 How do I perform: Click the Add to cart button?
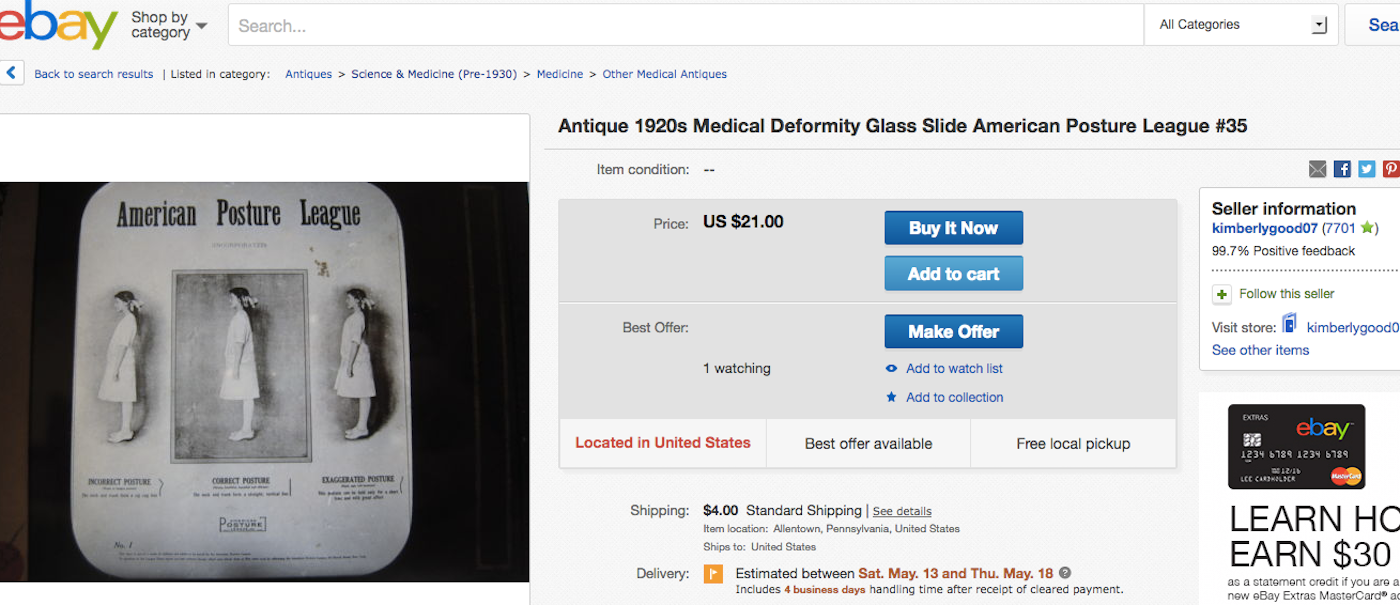(953, 274)
